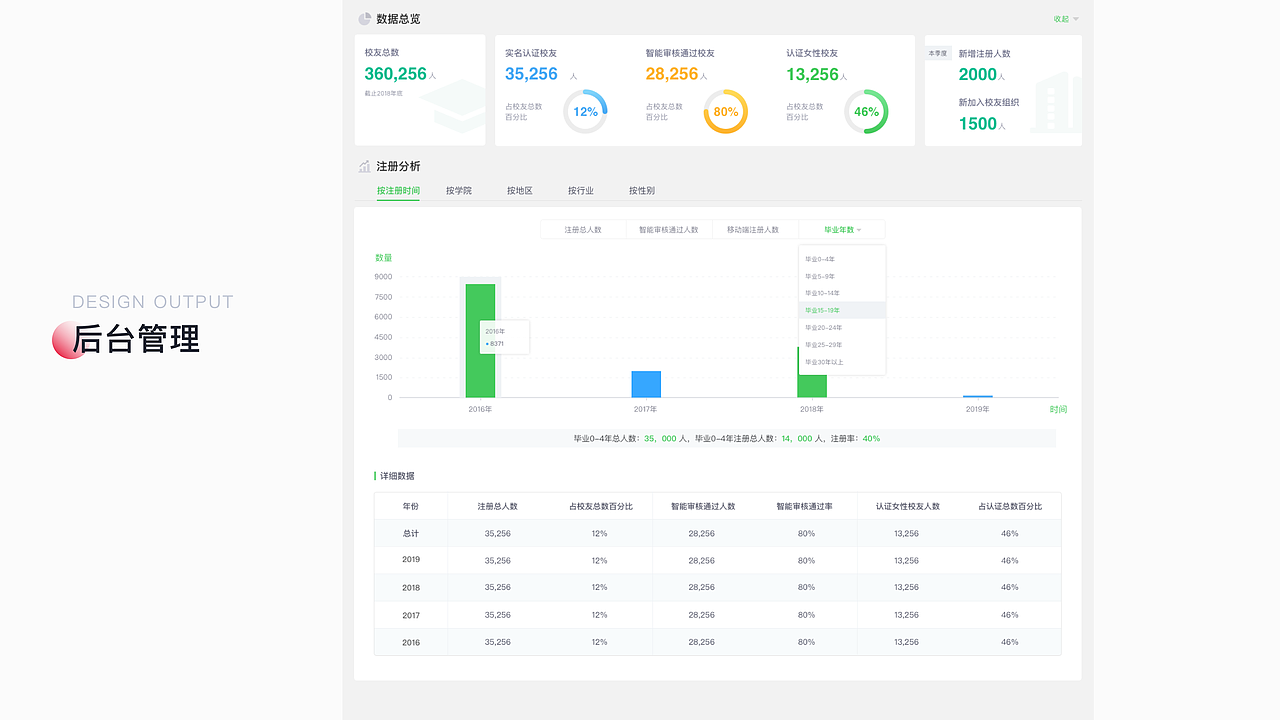
Task: Switch to the 按性别 tab
Action: pyautogui.click(x=642, y=190)
